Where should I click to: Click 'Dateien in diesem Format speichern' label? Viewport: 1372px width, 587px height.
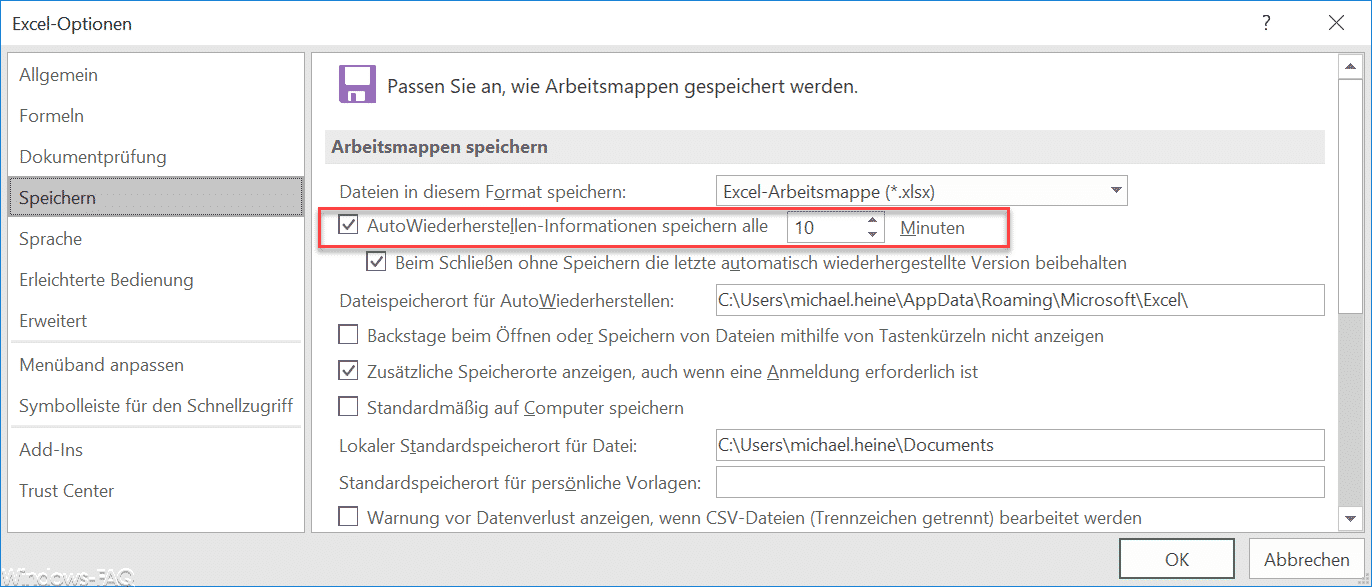(x=482, y=191)
